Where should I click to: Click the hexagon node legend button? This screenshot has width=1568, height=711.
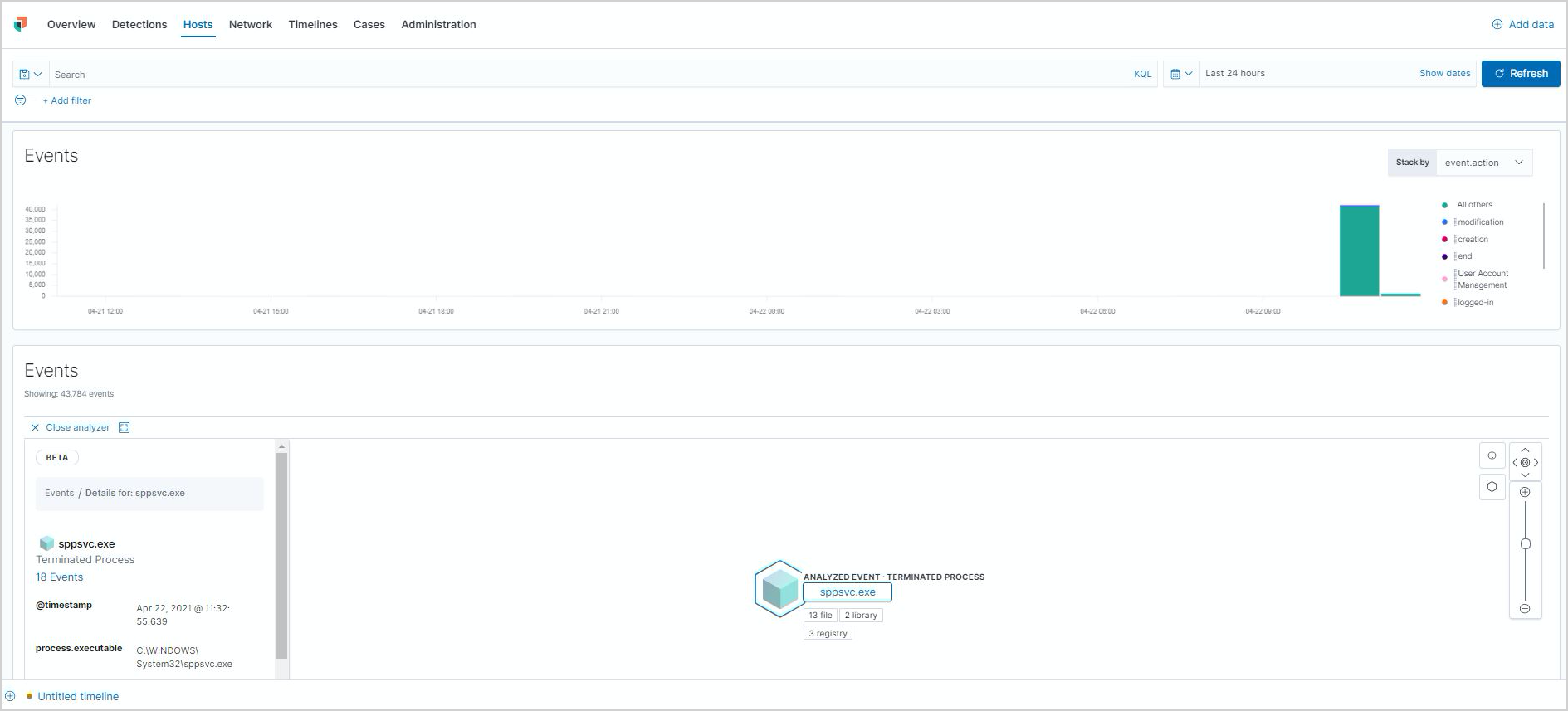[1492, 487]
